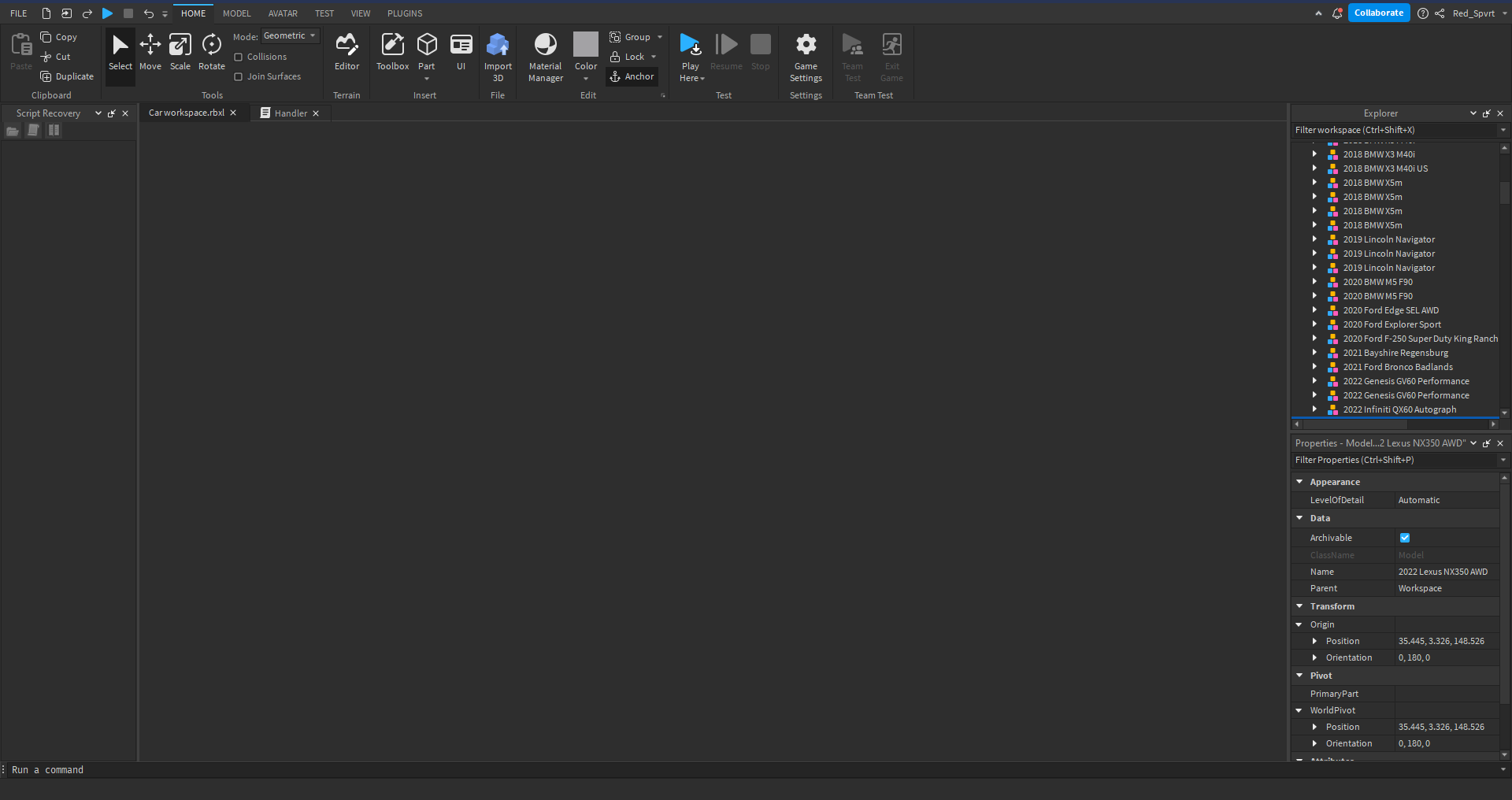The height and width of the screenshot is (800, 1512).
Task: Click the Filter Properties input field
Action: tap(1394, 461)
